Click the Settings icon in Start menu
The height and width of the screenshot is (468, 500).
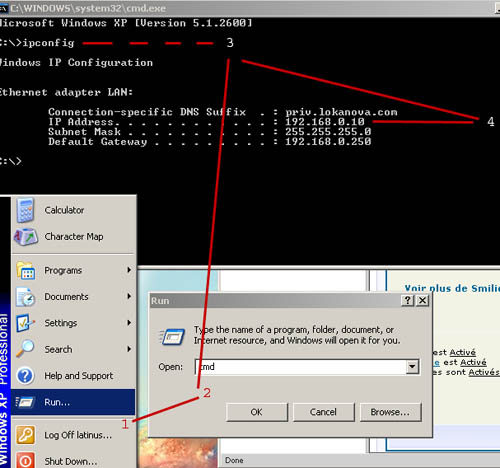(26, 323)
